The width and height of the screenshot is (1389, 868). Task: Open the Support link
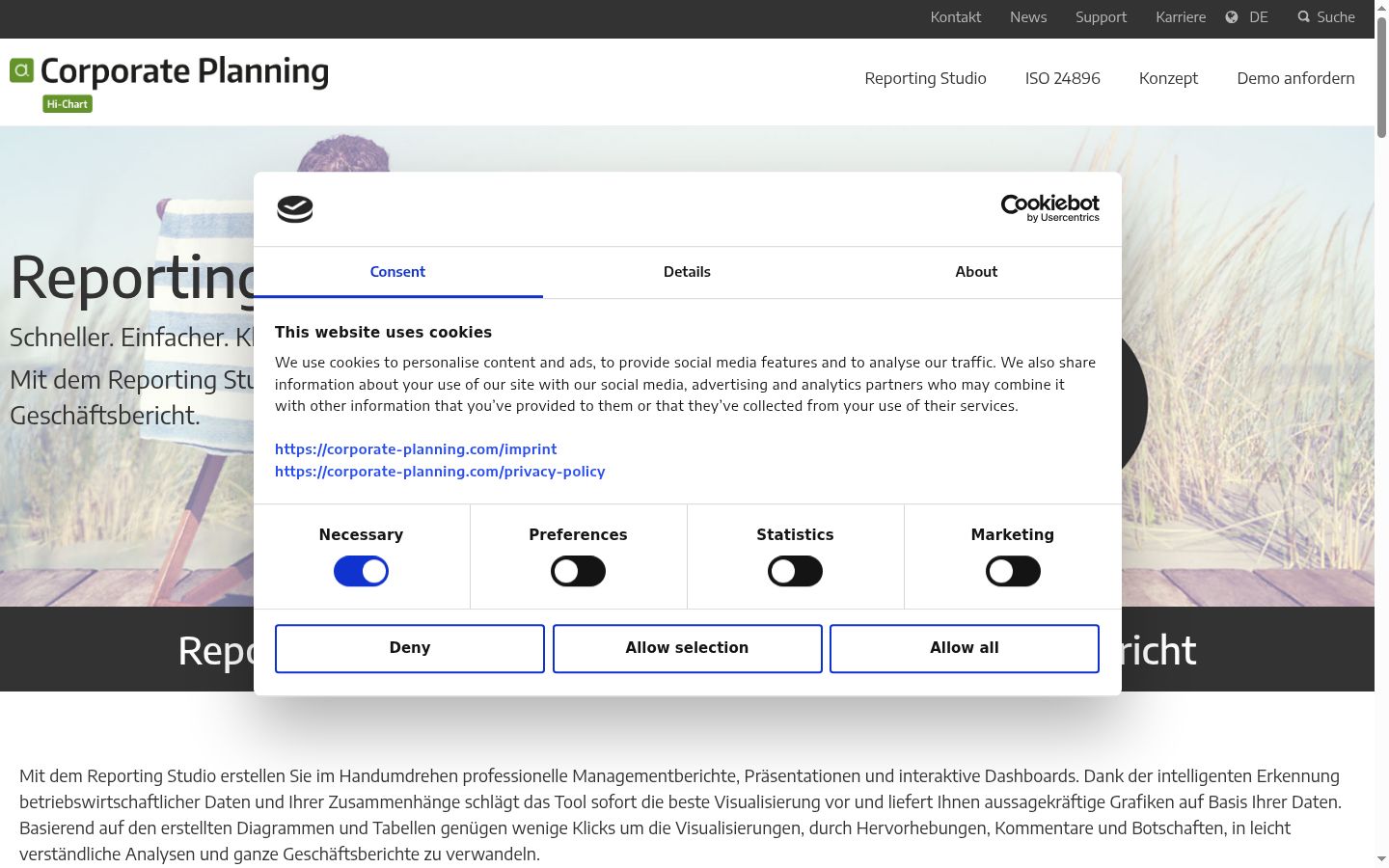[1101, 17]
